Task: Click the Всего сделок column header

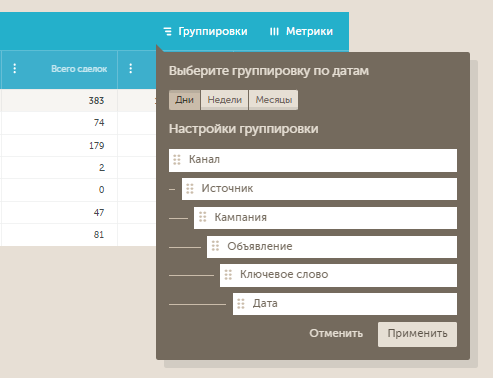Action: click(x=79, y=69)
